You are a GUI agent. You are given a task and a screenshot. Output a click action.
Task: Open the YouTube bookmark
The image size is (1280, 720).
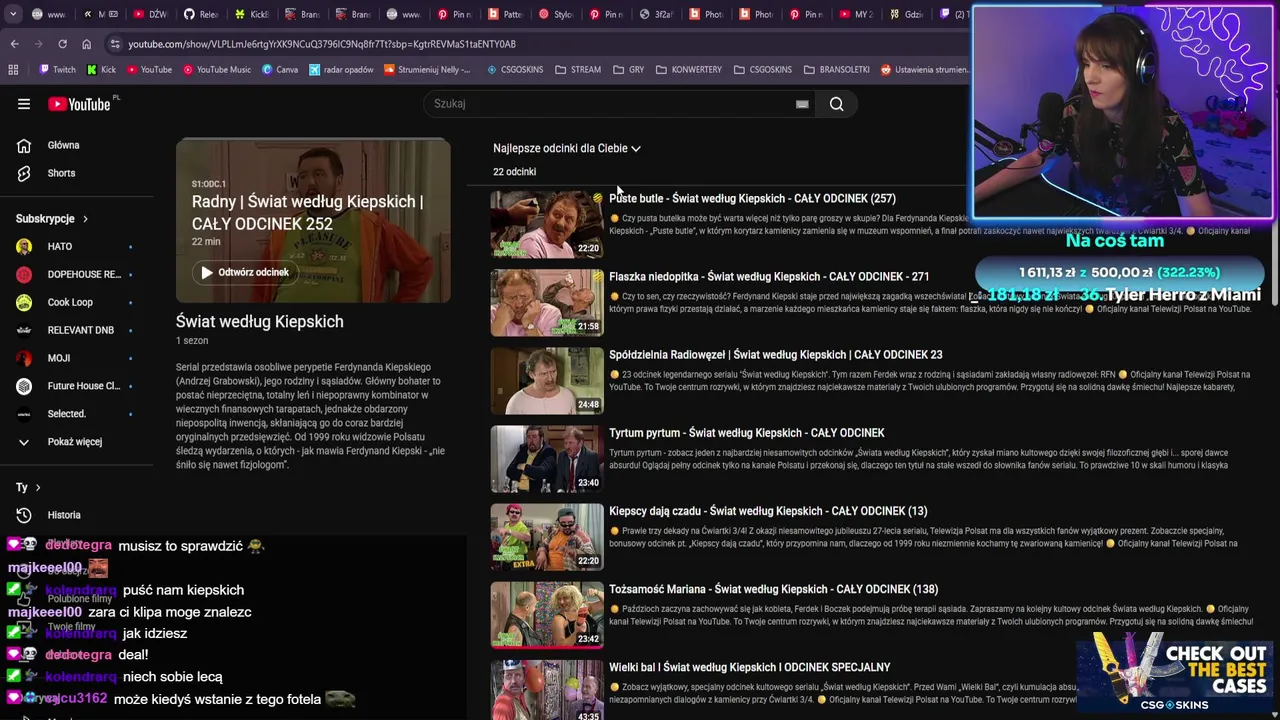[148, 70]
